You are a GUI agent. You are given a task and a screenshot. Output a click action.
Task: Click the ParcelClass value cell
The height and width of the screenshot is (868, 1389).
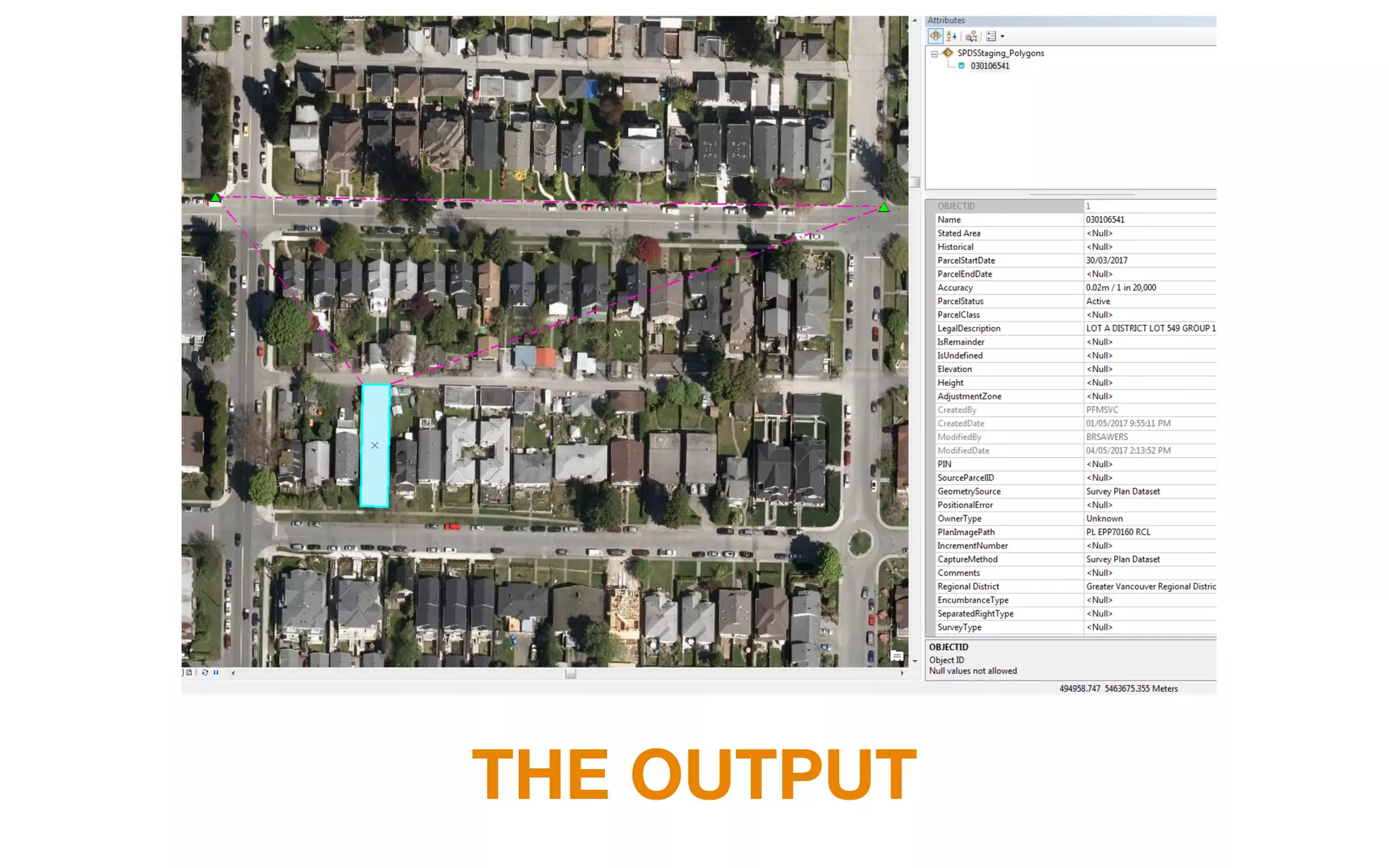(1150, 315)
